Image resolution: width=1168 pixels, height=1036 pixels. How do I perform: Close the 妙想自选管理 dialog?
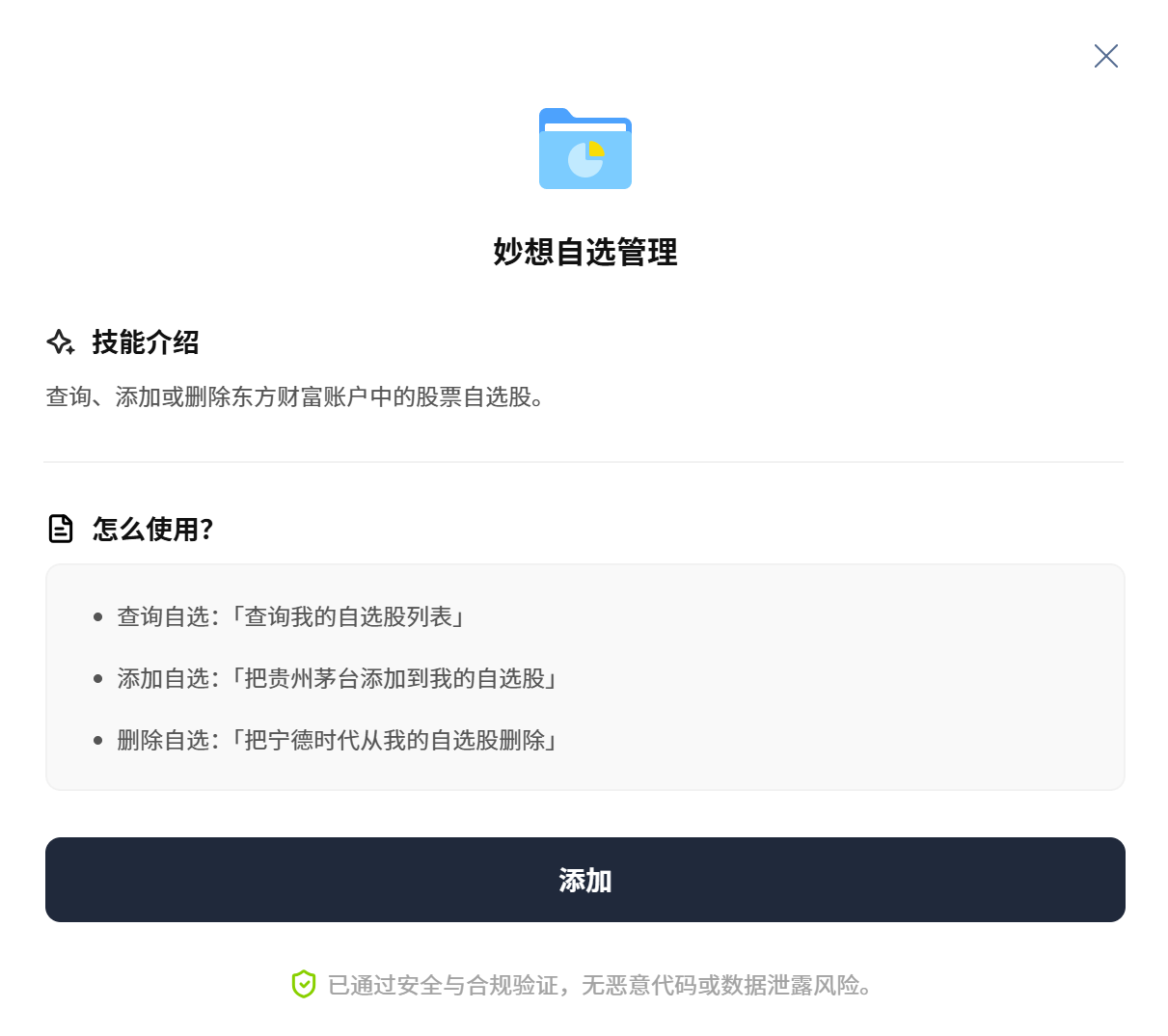[x=1106, y=56]
